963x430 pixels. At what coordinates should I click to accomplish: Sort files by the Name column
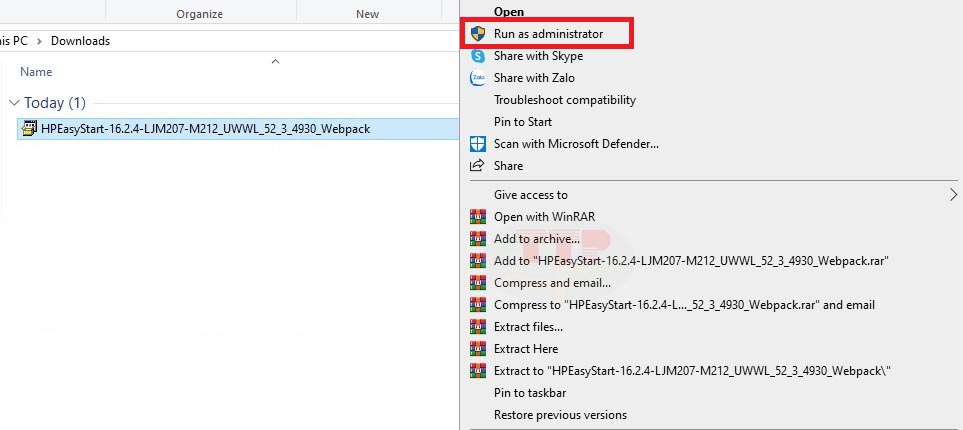(x=36, y=72)
